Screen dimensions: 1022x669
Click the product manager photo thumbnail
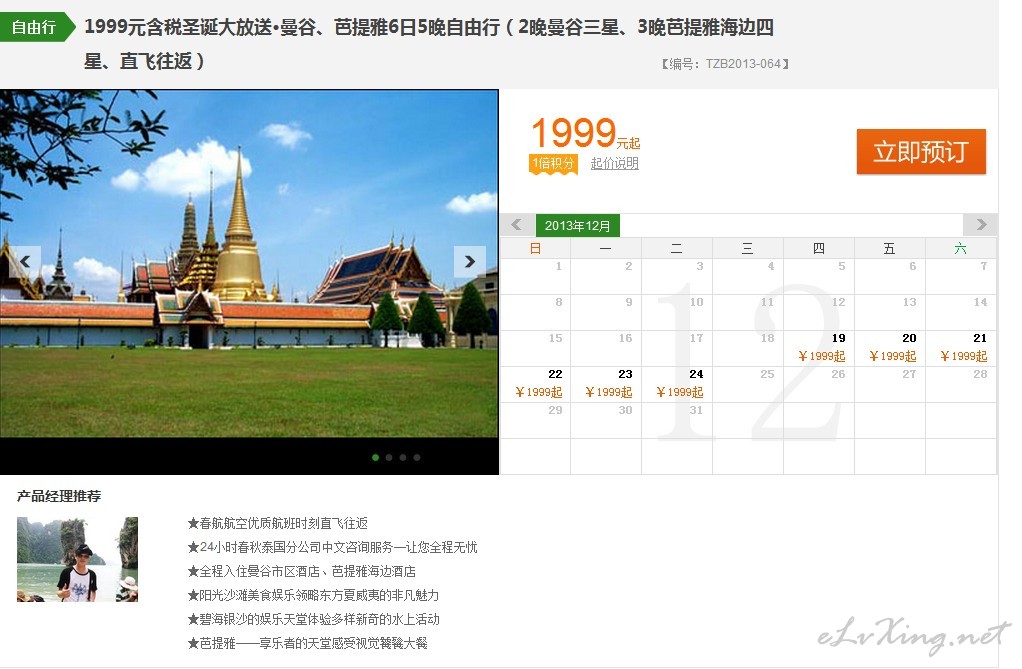click(x=78, y=559)
